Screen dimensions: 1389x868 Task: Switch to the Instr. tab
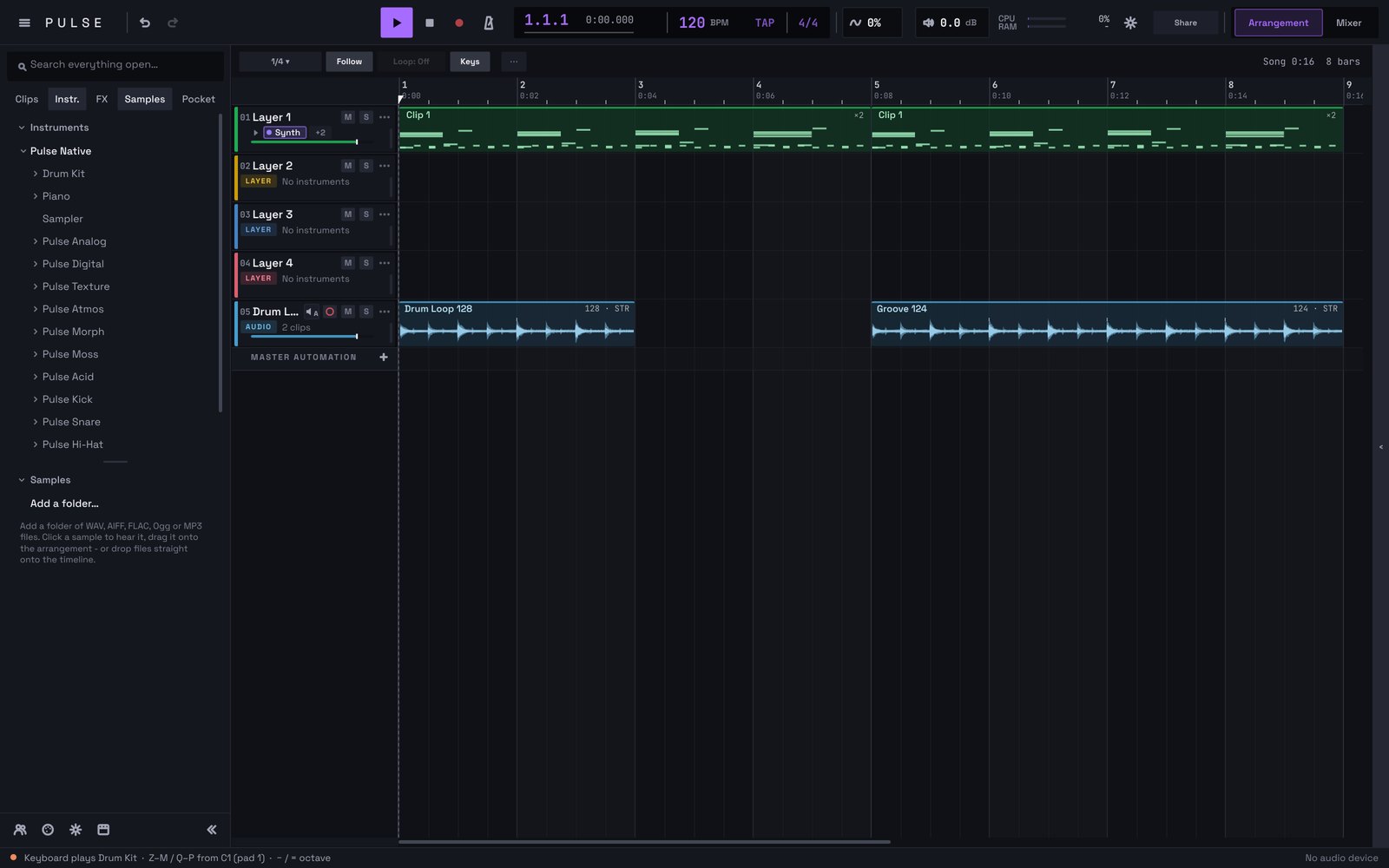coord(67,99)
